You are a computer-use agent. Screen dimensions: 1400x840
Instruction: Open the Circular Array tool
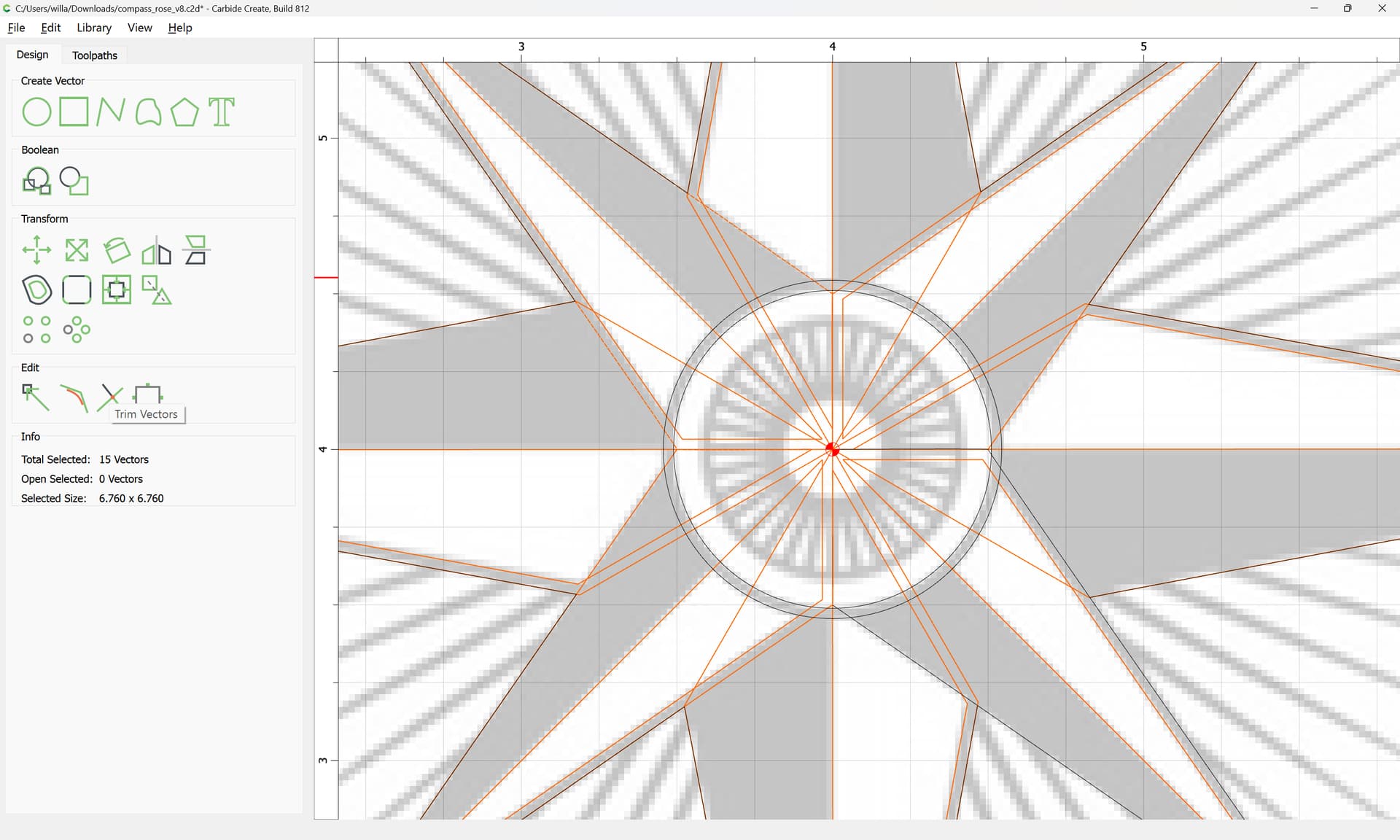[x=77, y=330]
